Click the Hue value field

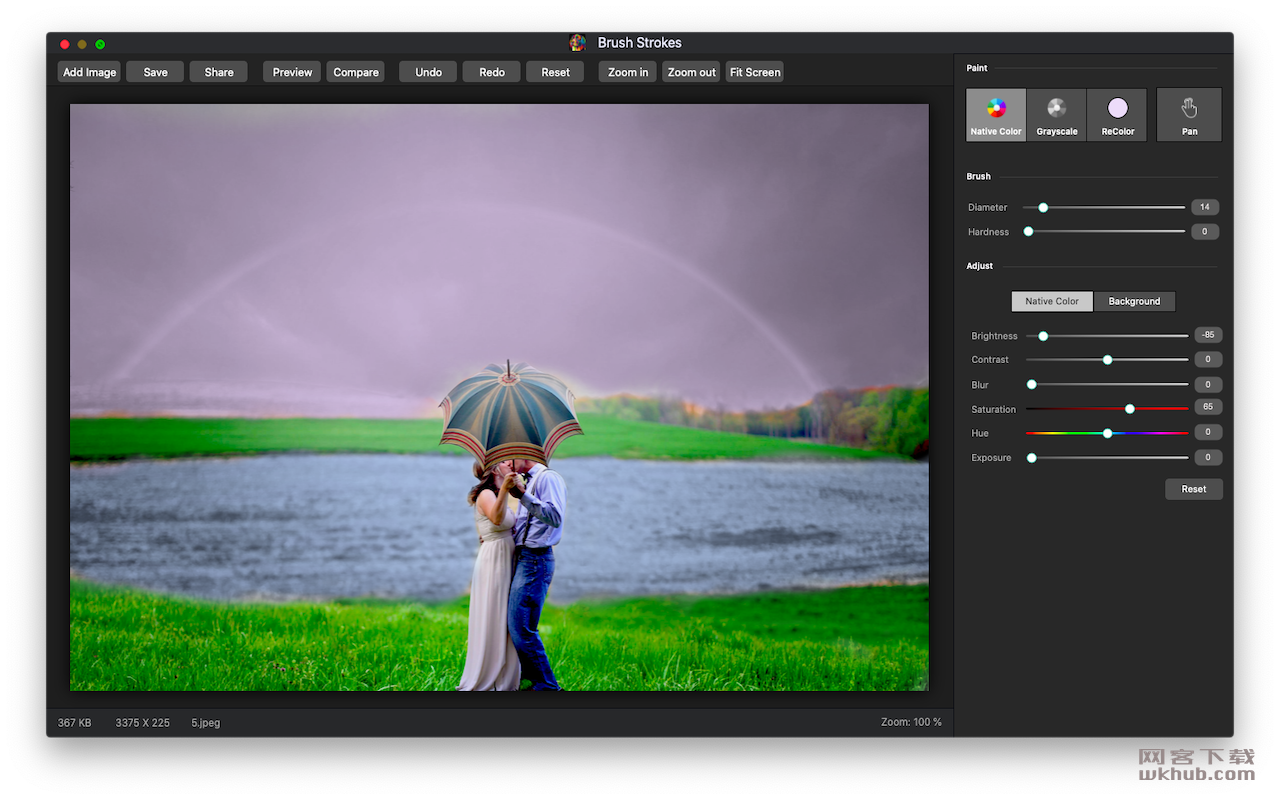[x=1208, y=432]
